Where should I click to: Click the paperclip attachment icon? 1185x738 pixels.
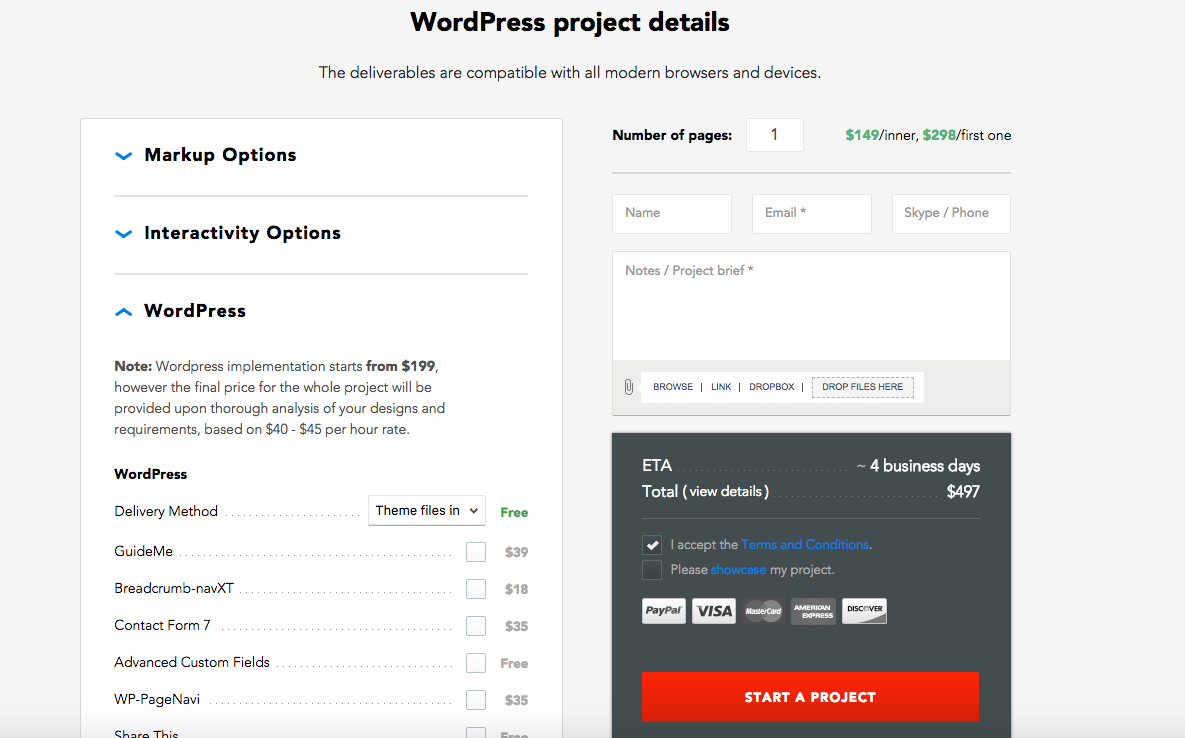[628, 387]
